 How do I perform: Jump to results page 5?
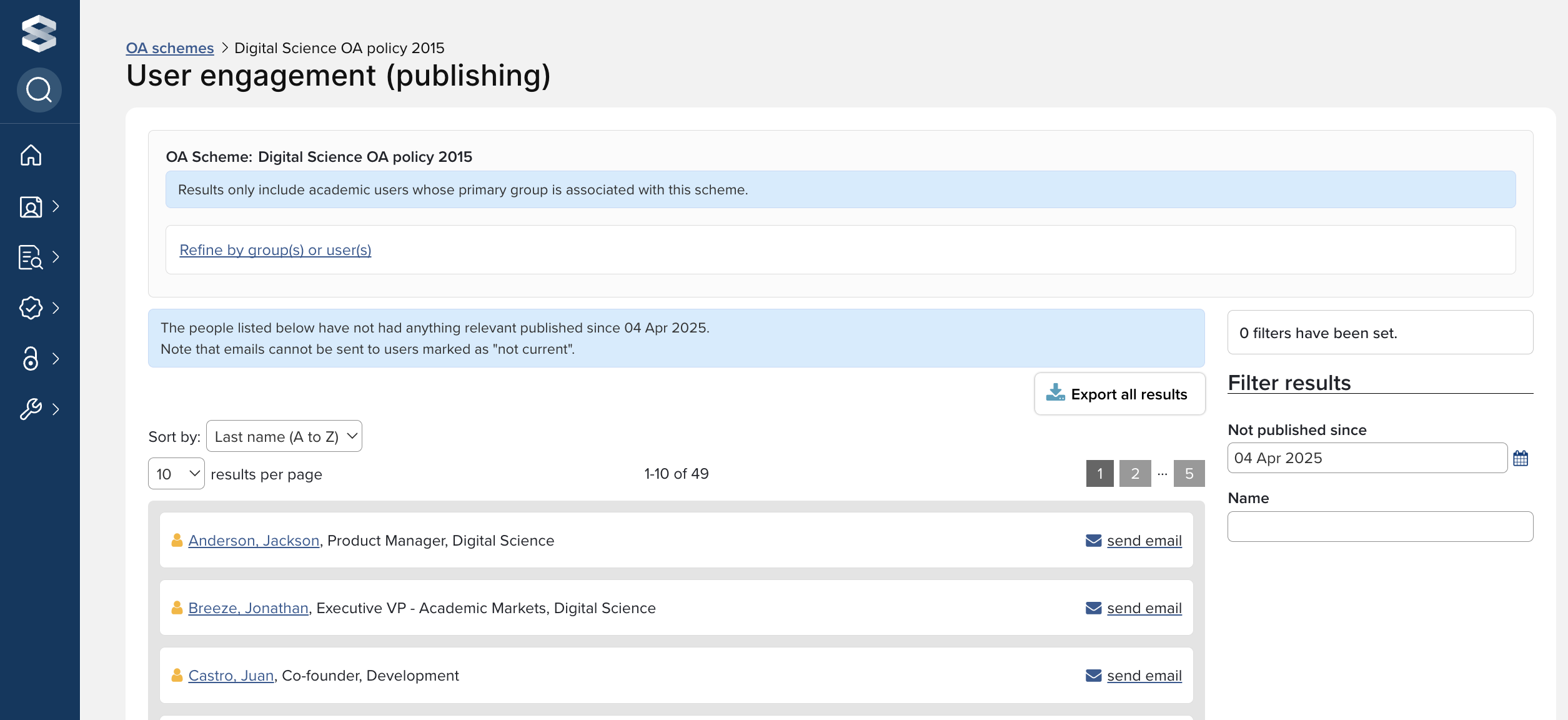point(1189,474)
